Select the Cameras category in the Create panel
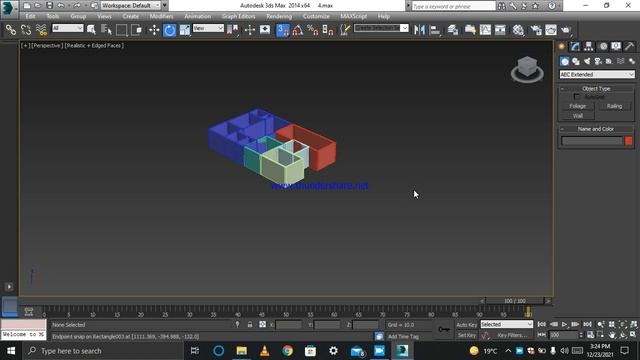640x360 pixels. 598,61
